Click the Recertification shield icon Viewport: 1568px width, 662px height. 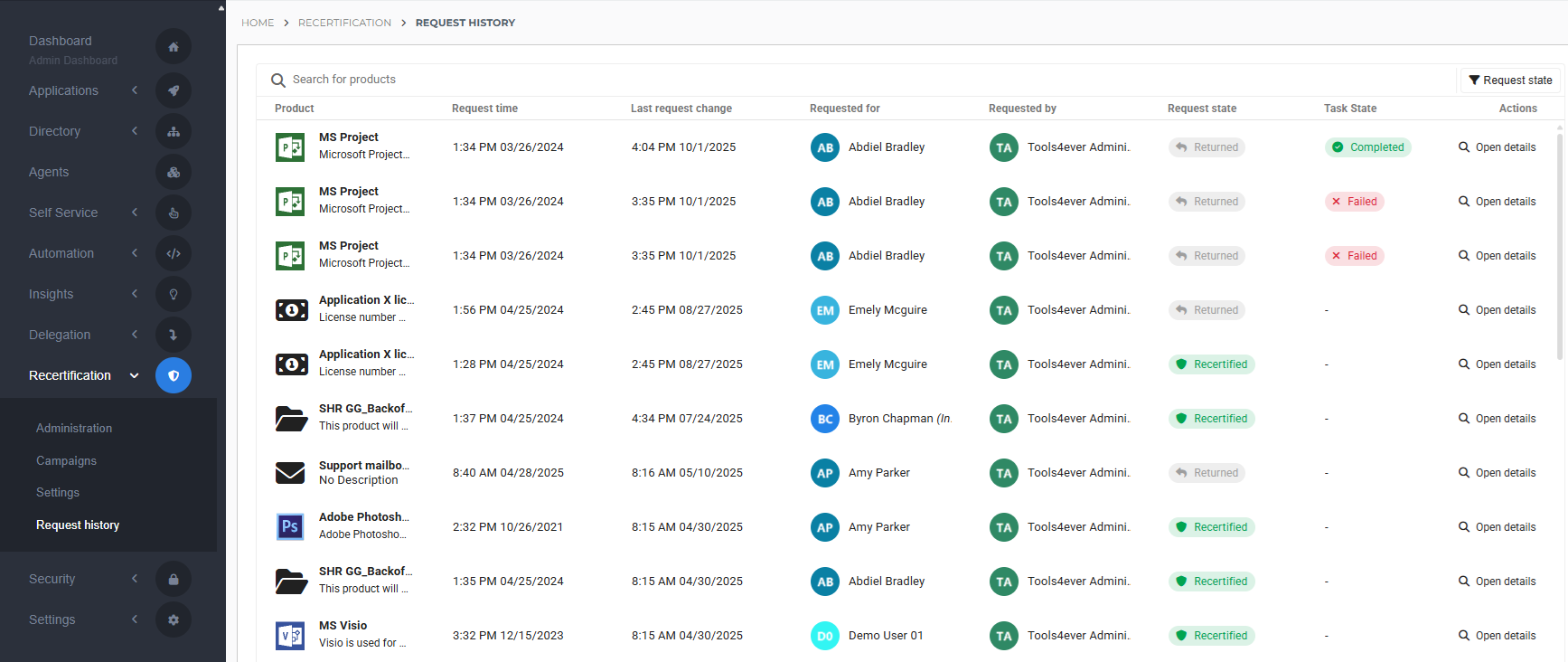pyautogui.click(x=174, y=375)
